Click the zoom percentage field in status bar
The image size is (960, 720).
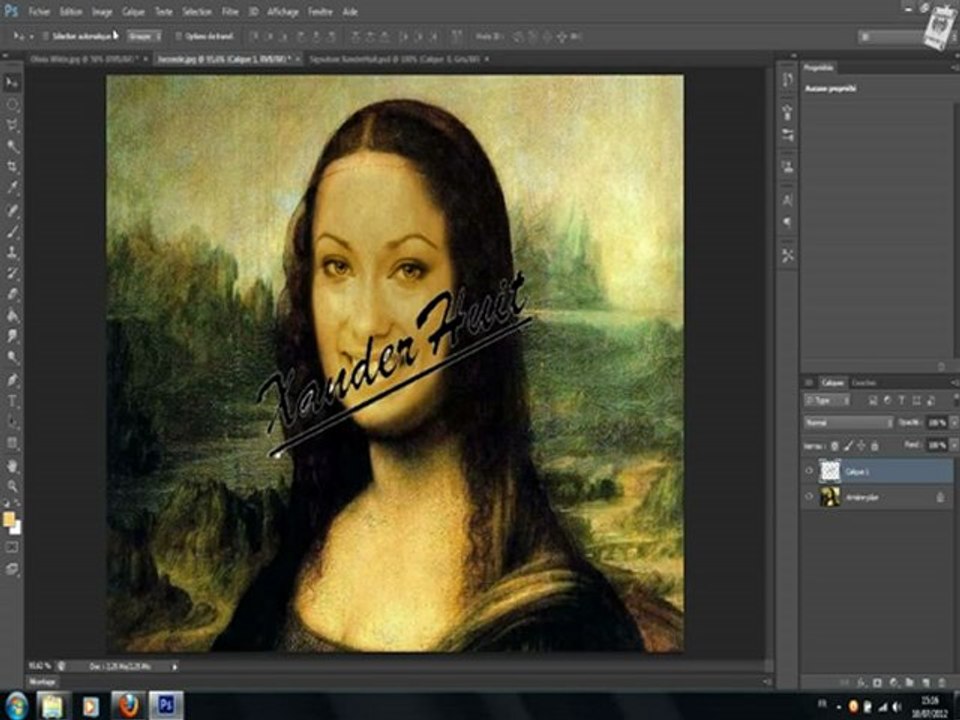tap(39, 666)
